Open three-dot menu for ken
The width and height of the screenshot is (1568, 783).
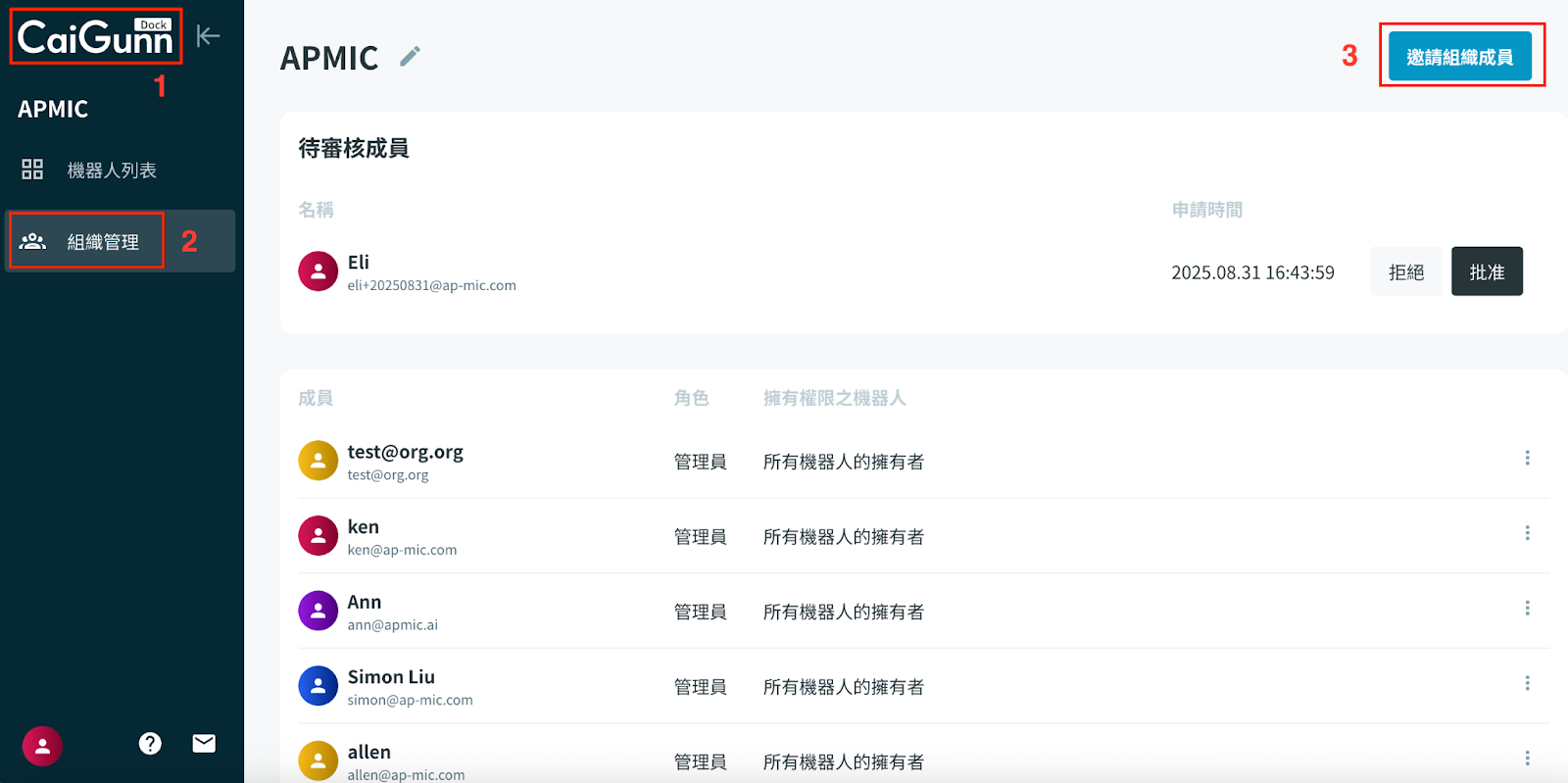1527,533
